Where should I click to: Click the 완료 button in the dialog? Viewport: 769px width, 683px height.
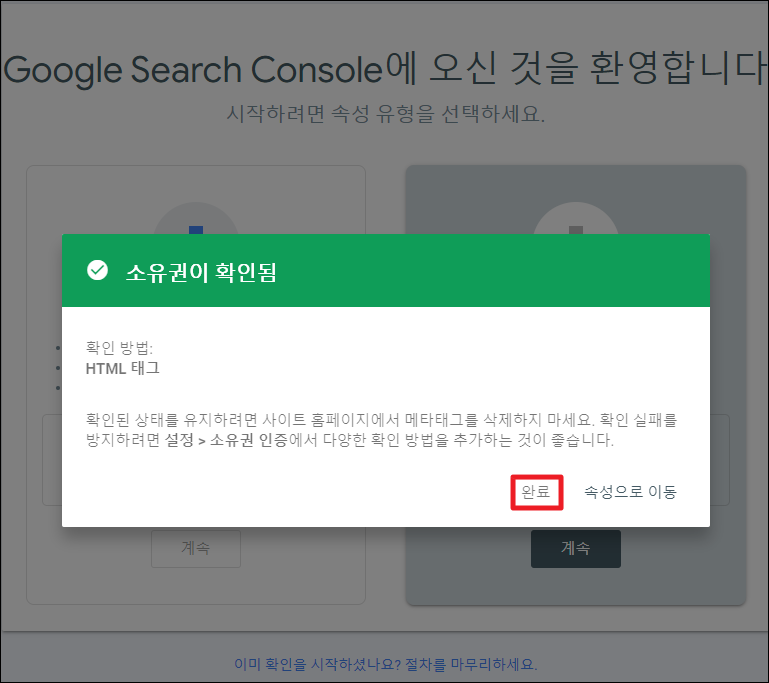pos(537,492)
